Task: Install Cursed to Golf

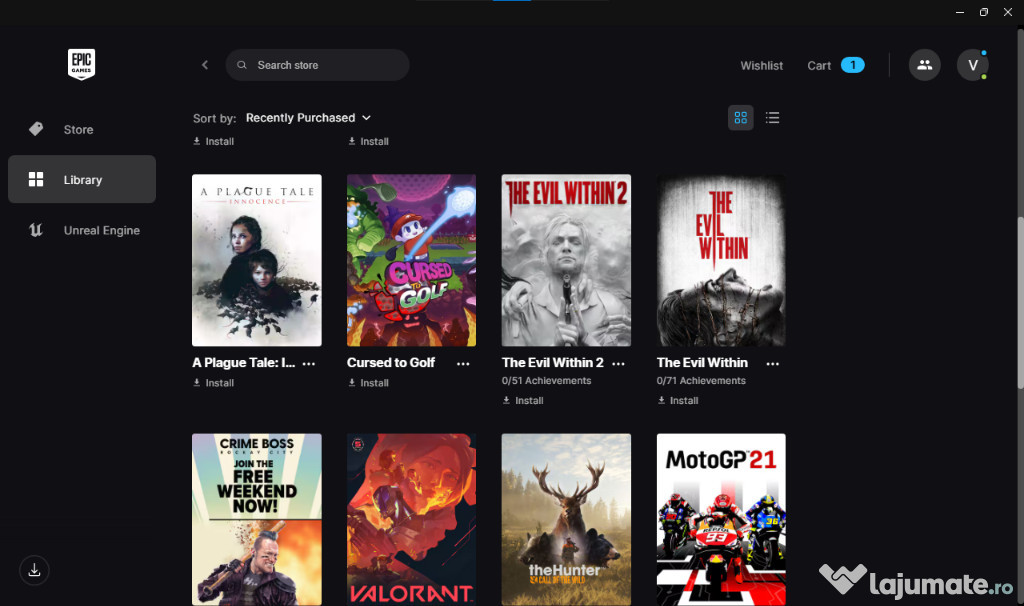Action: tap(368, 383)
